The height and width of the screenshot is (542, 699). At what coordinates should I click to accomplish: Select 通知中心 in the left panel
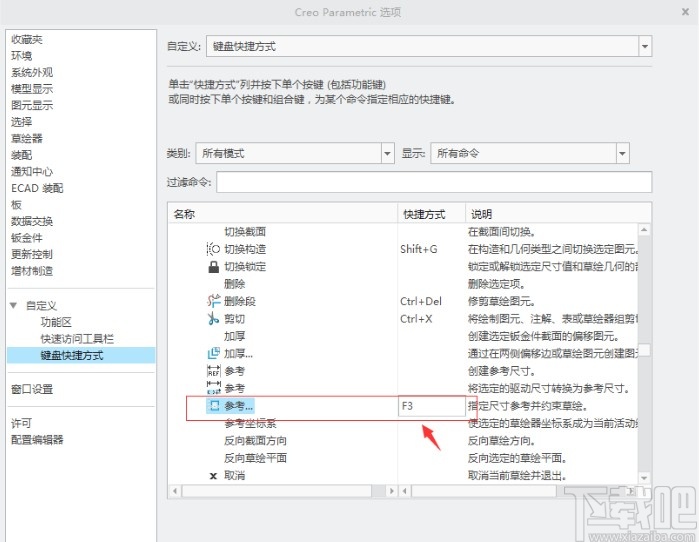click(x=32, y=171)
